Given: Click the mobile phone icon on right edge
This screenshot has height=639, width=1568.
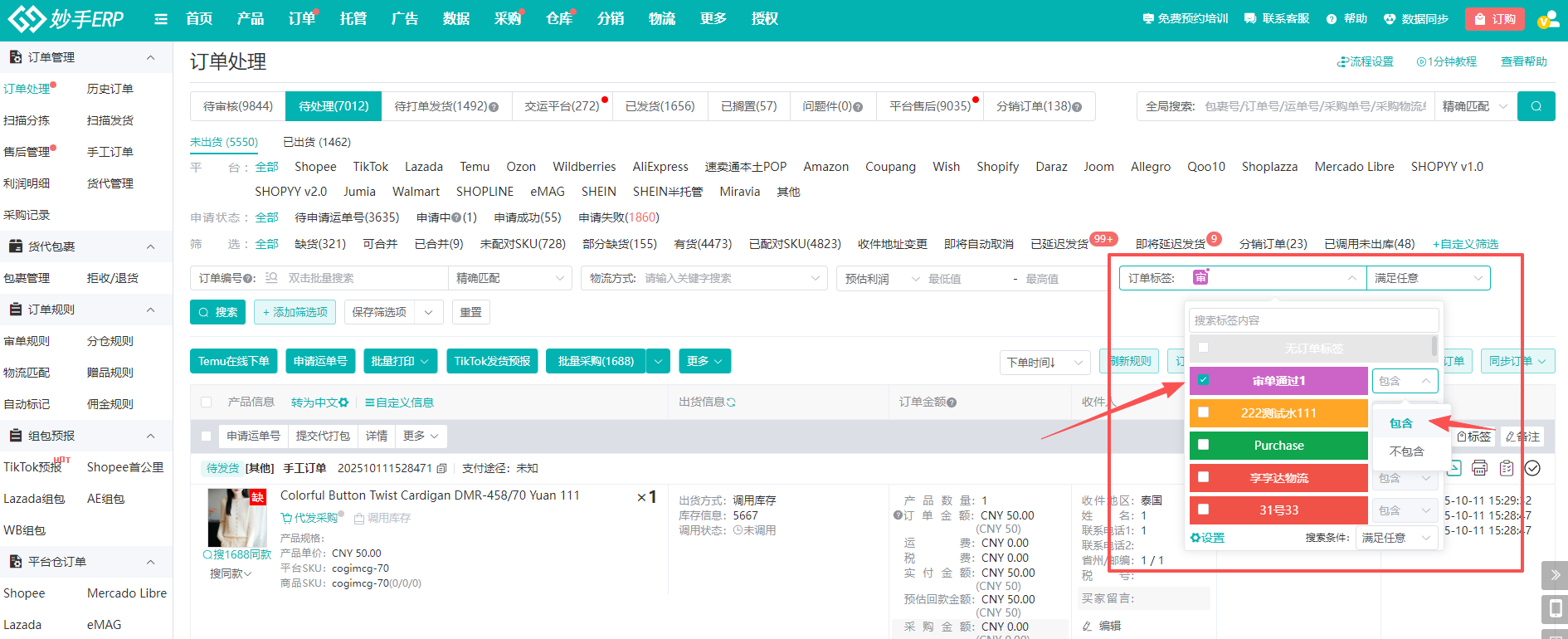Looking at the screenshot, I should [x=1554, y=609].
